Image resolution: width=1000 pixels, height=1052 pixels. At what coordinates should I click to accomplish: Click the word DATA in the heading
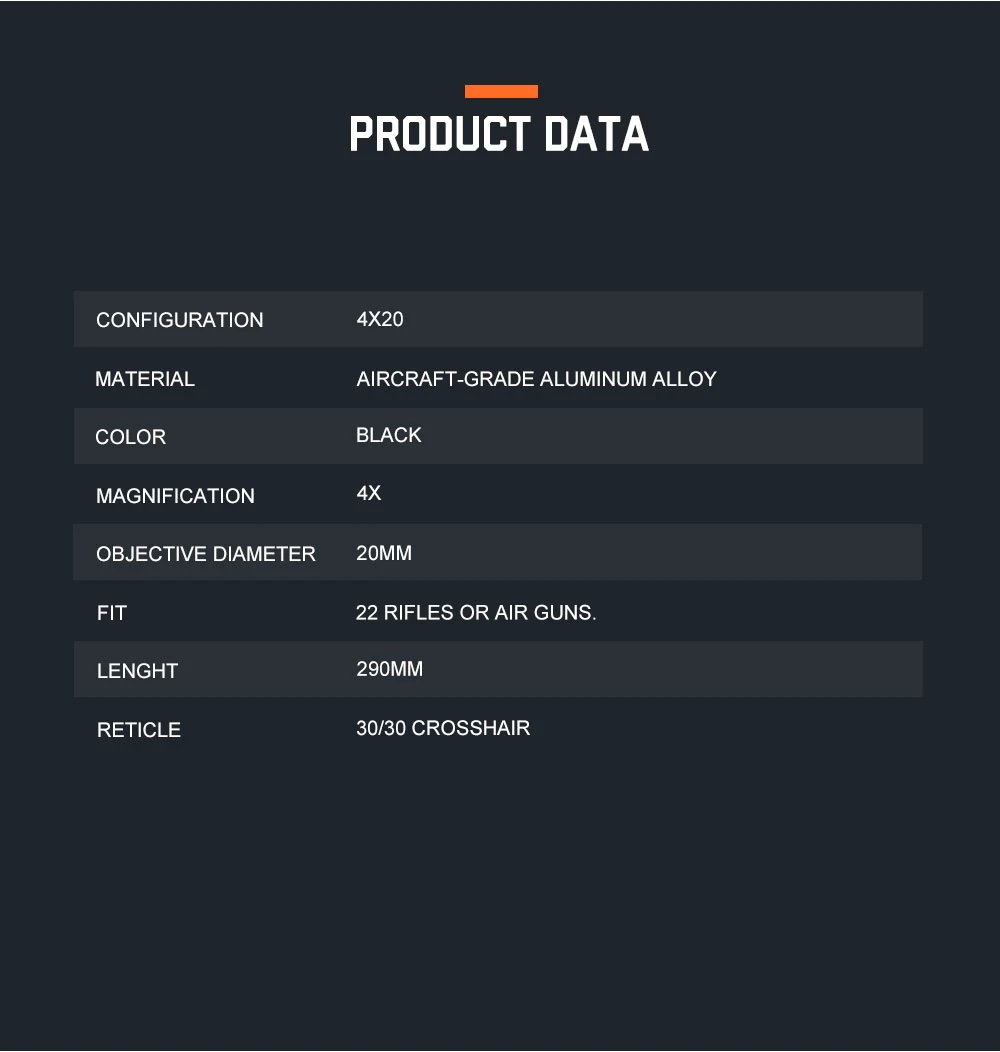click(x=596, y=135)
